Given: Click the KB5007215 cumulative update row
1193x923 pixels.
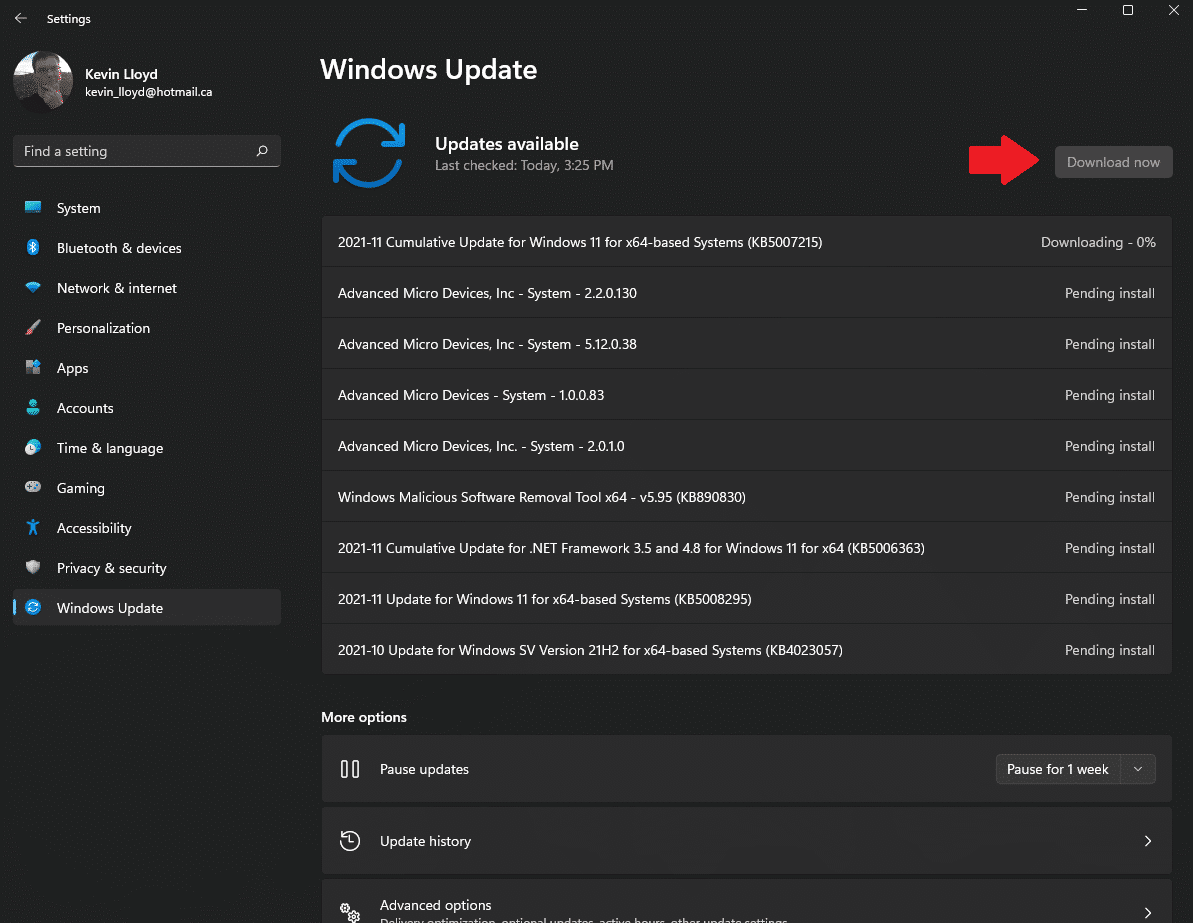Looking at the screenshot, I should click(746, 242).
